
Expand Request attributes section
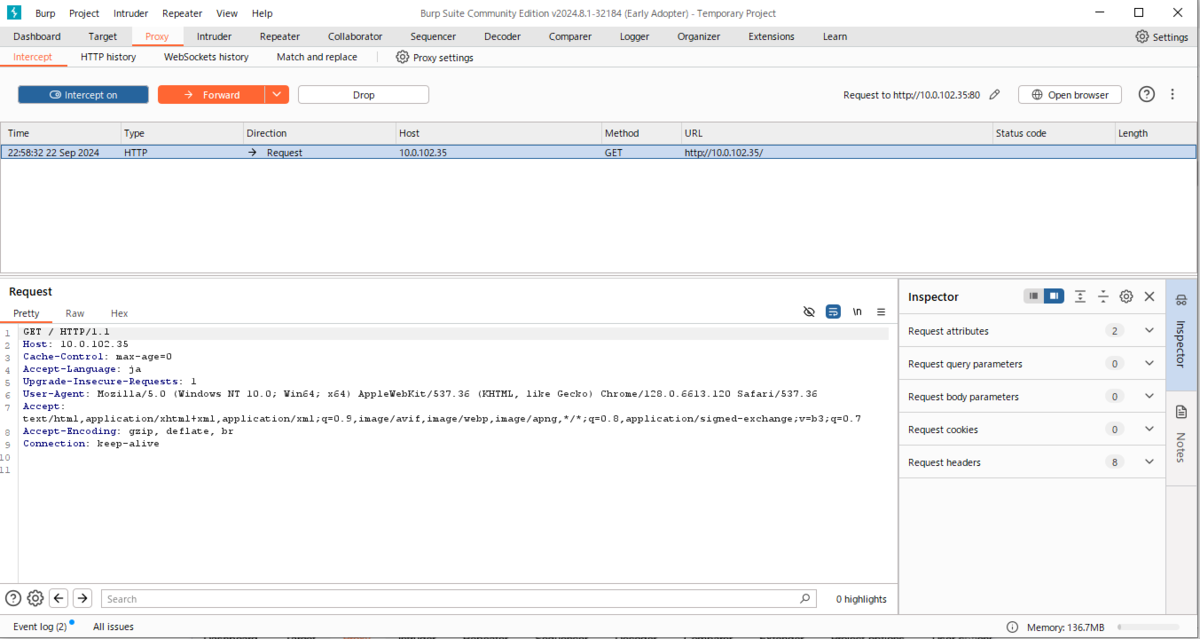[1149, 331]
